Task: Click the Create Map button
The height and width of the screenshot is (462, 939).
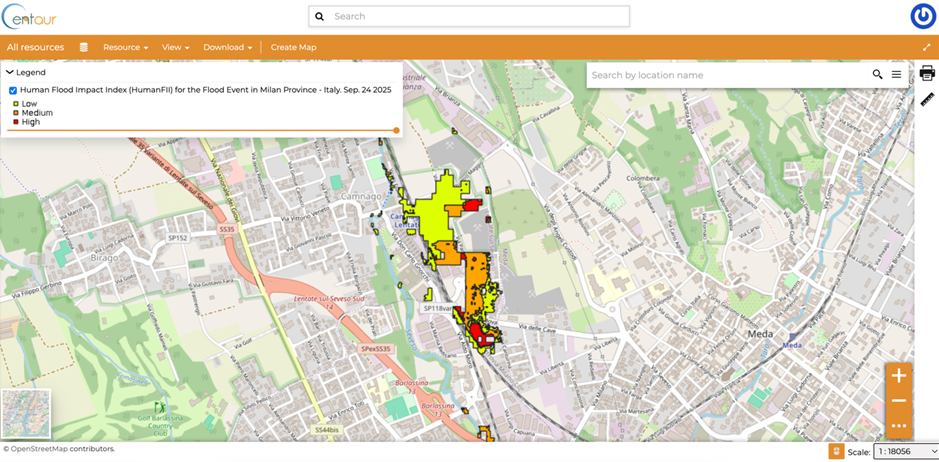Action: coord(293,47)
